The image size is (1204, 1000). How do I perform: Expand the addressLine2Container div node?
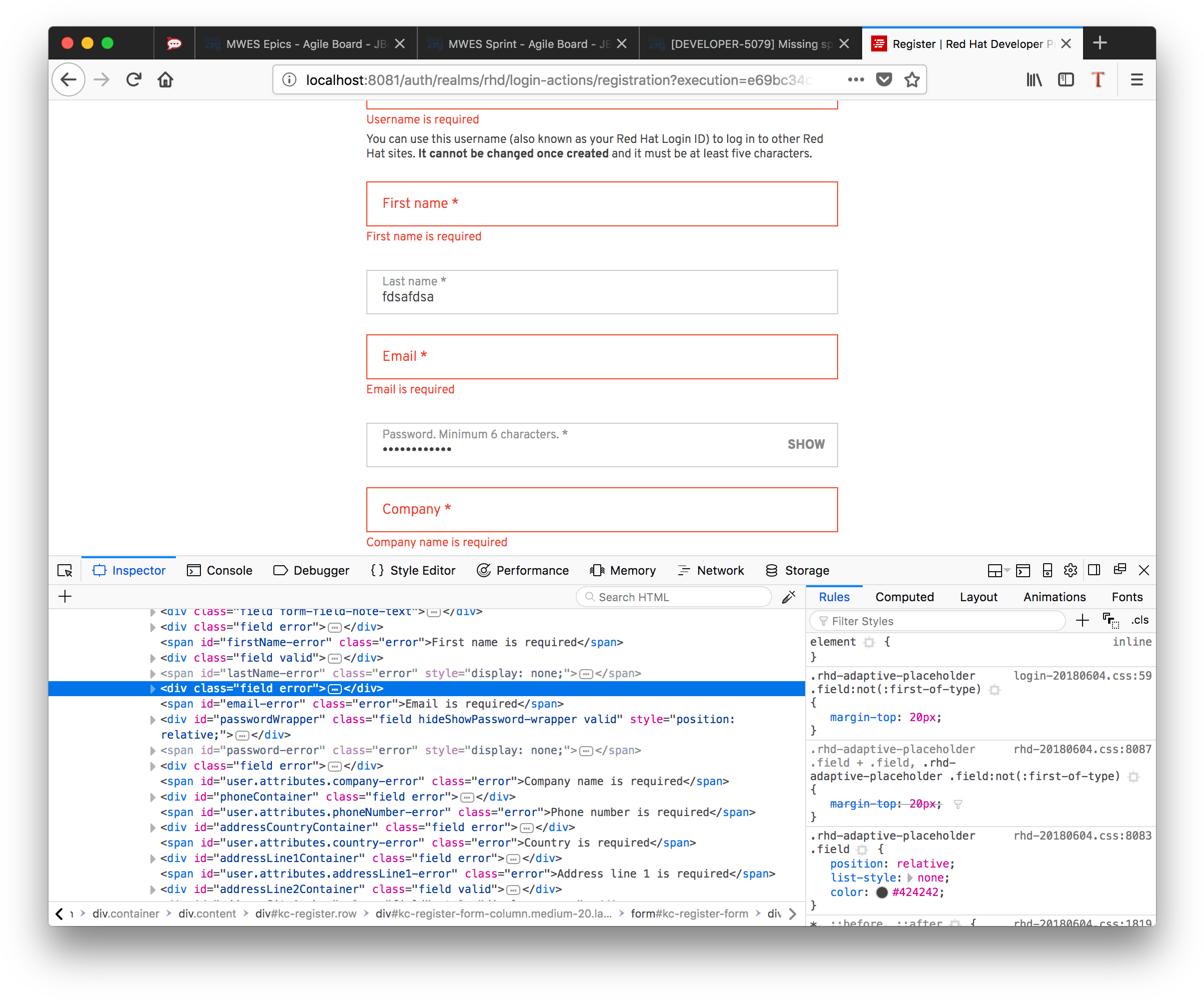coord(152,890)
